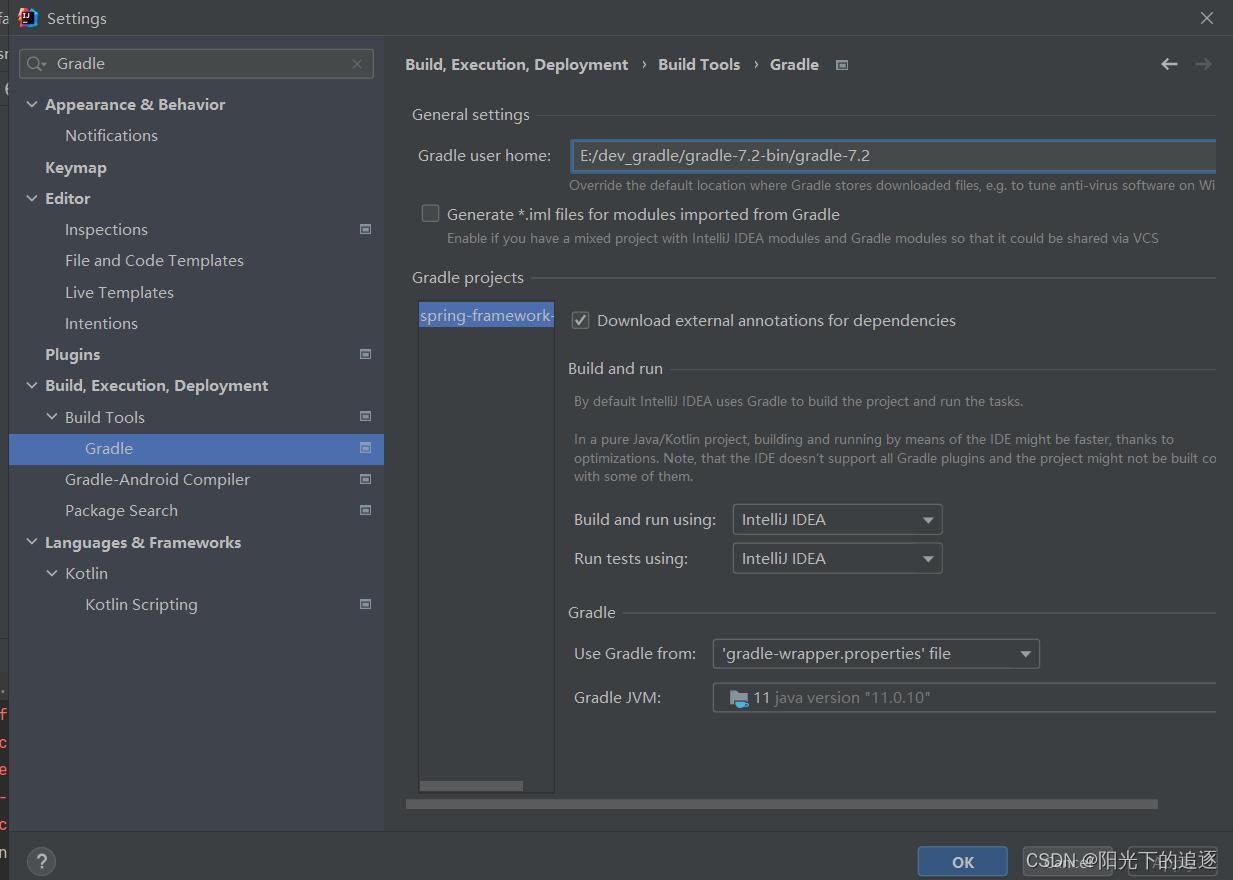Open the Keymap settings page
This screenshot has width=1233, height=880.
[x=75, y=167]
